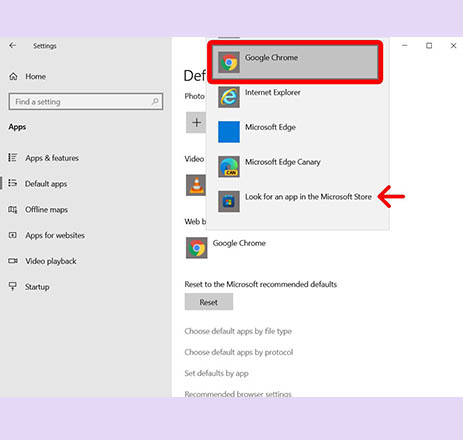Click the back arrow in Settings

13,45
